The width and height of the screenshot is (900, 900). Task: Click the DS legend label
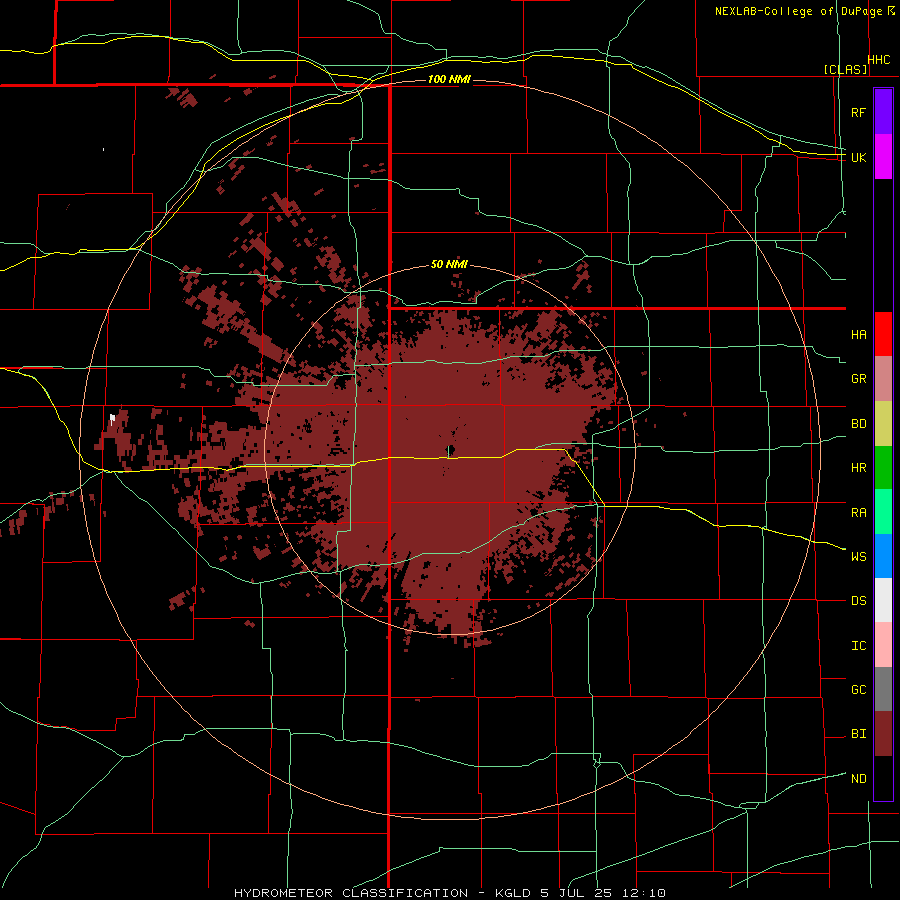point(858,601)
